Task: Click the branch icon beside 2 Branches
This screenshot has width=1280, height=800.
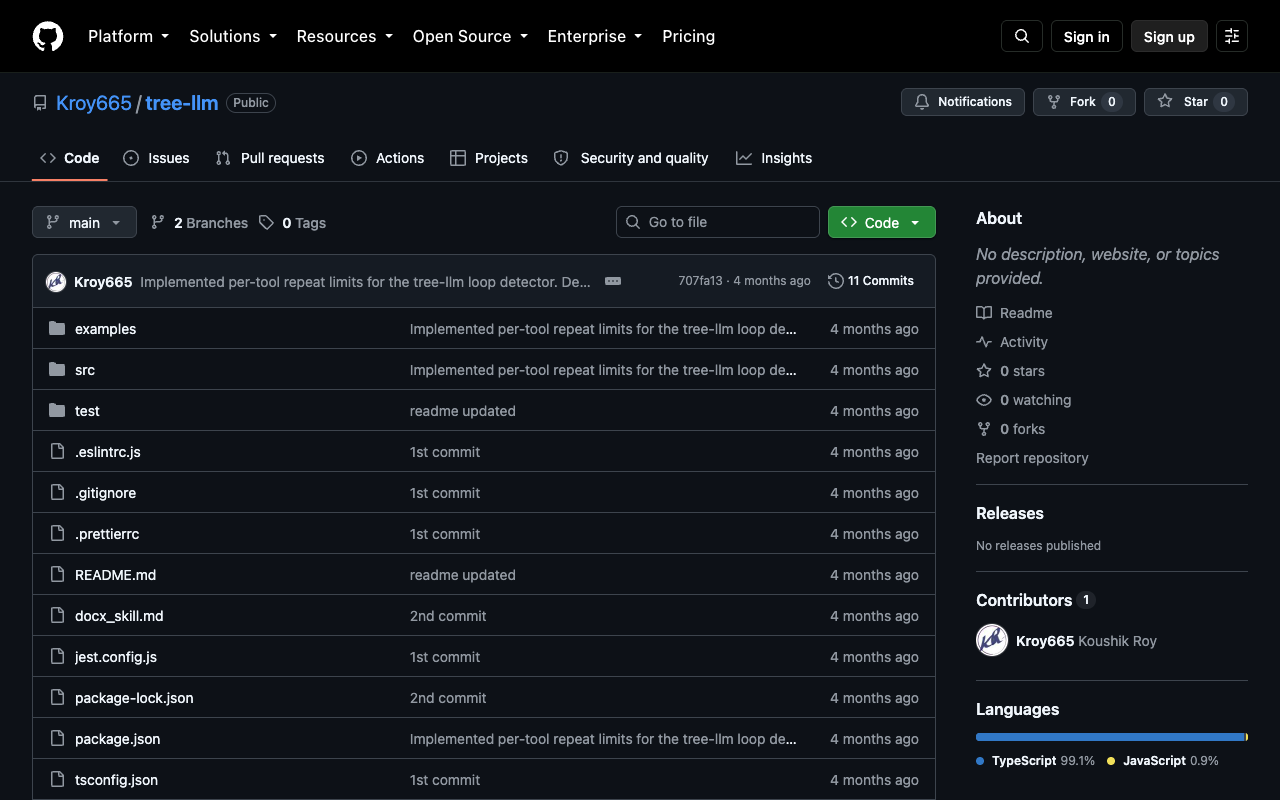Action: tap(158, 223)
